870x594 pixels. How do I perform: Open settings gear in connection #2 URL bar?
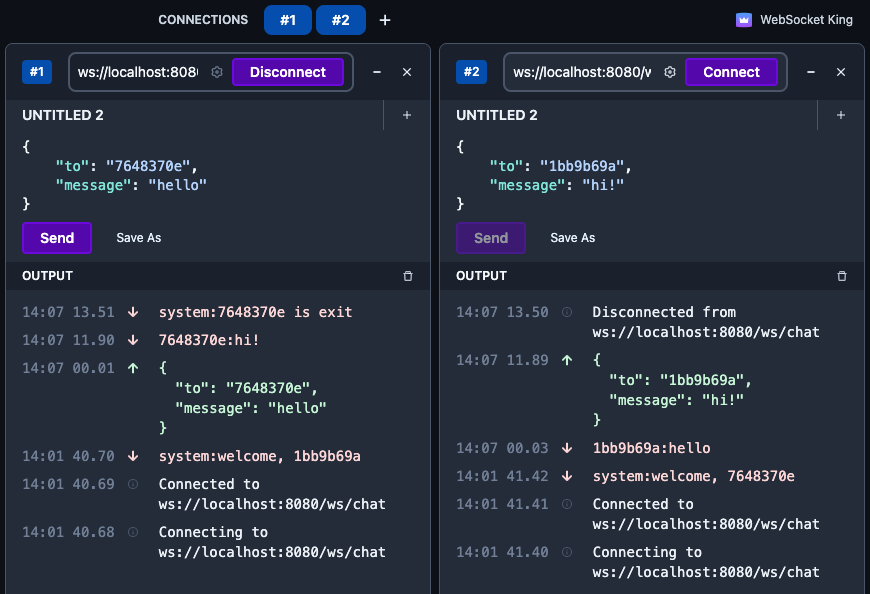(x=670, y=72)
